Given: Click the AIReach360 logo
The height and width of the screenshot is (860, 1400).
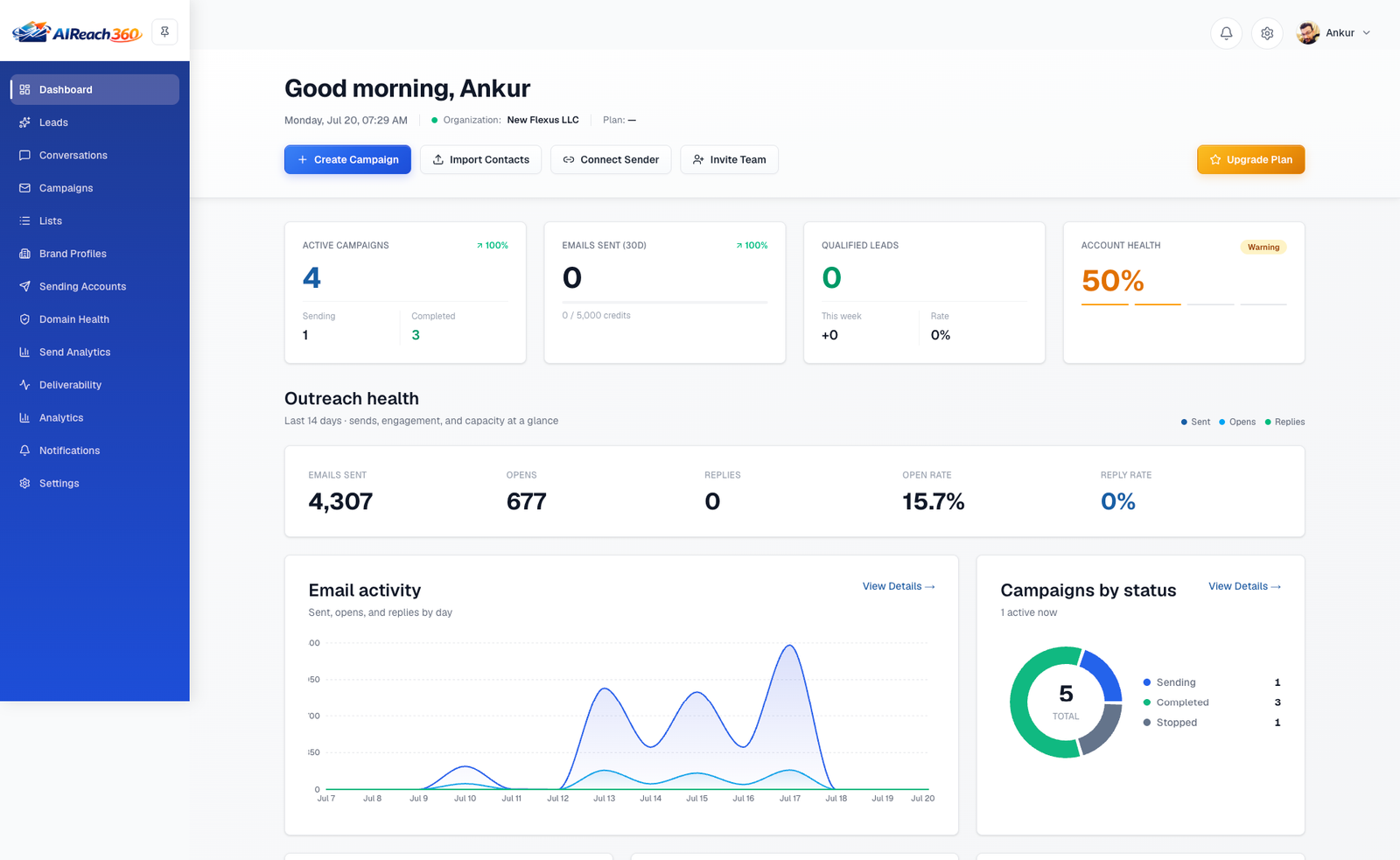Looking at the screenshot, I should tap(77, 32).
